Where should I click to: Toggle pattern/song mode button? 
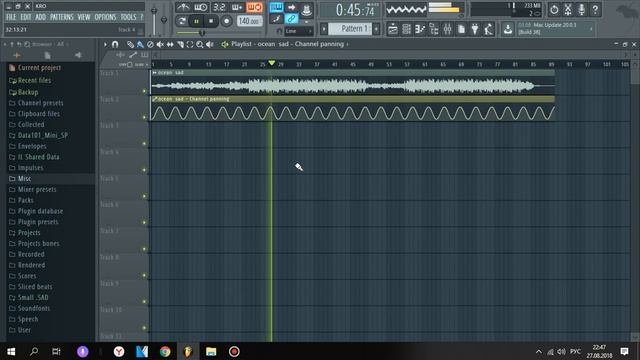pos(182,21)
